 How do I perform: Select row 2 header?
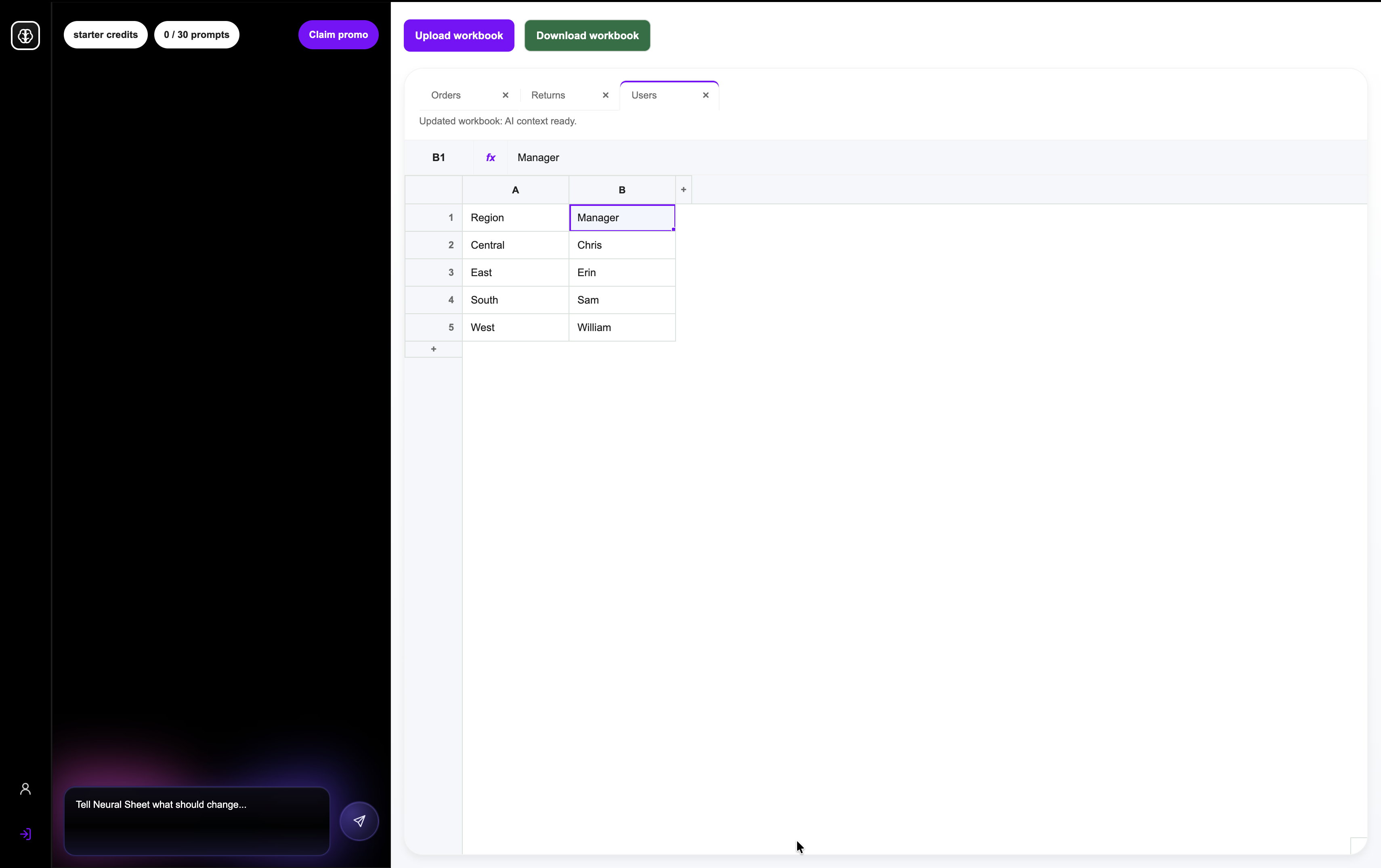pyautogui.click(x=434, y=245)
